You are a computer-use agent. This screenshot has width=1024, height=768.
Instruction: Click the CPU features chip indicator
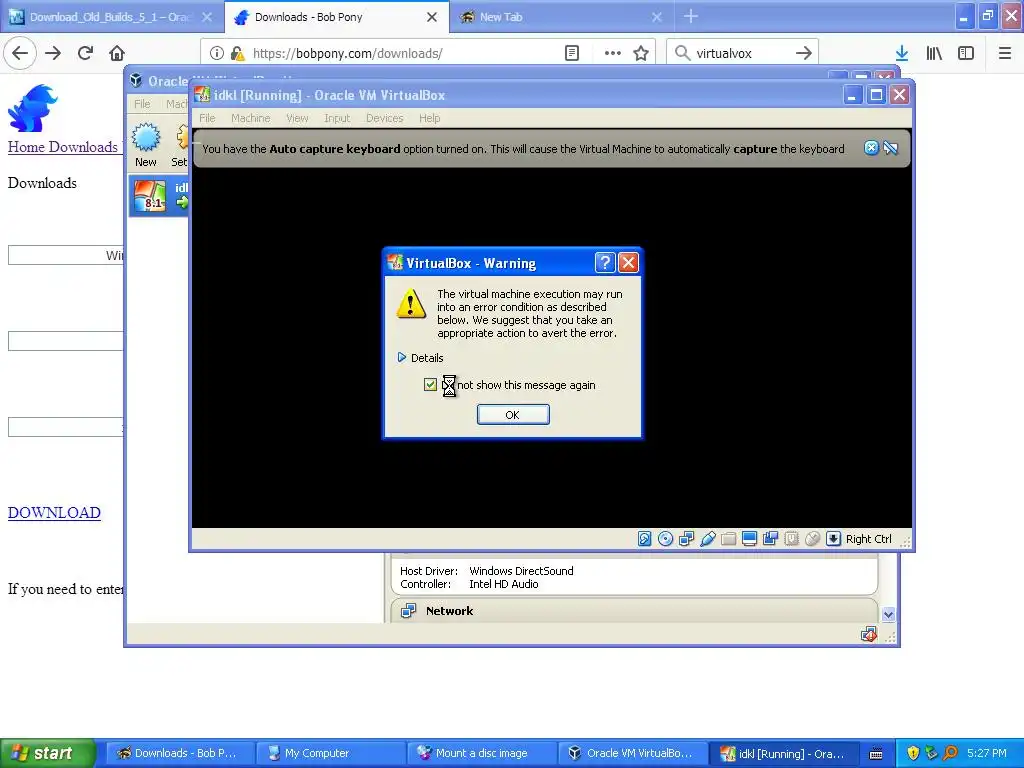coord(792,539)
